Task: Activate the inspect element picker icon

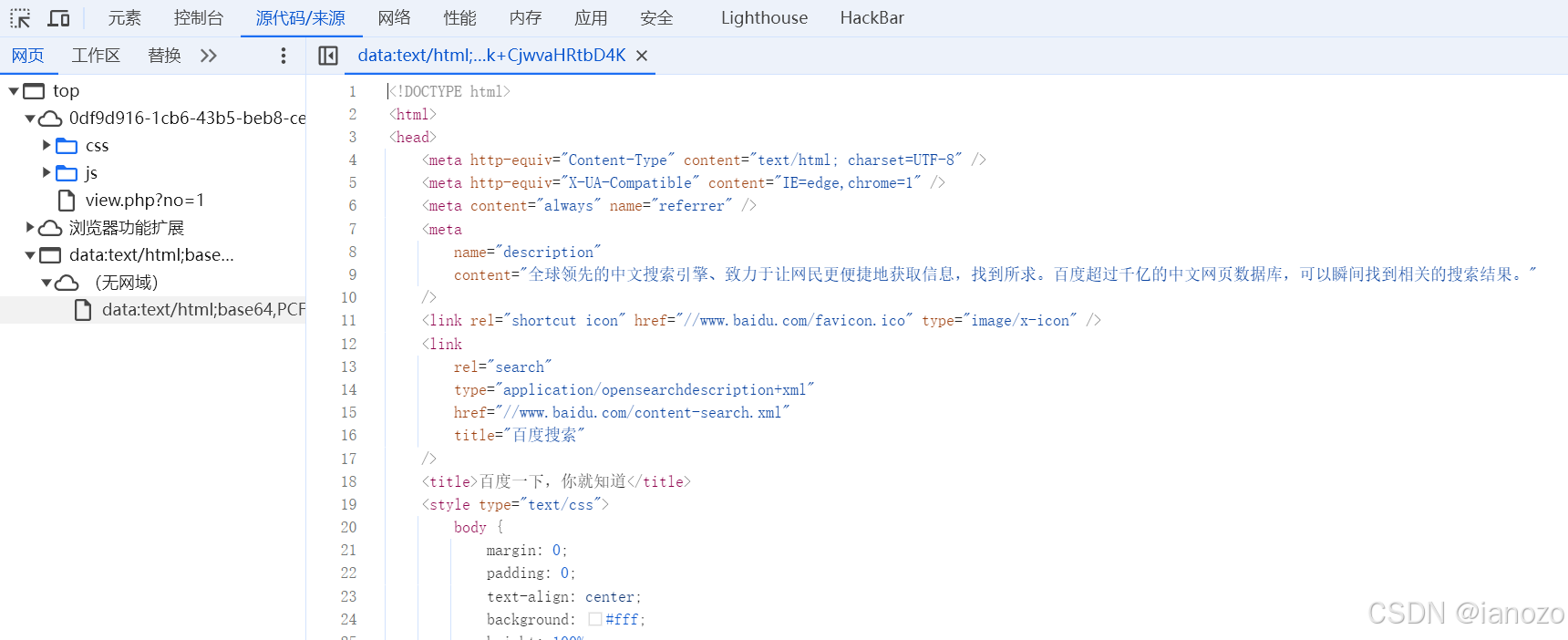Action: [20, 18]
